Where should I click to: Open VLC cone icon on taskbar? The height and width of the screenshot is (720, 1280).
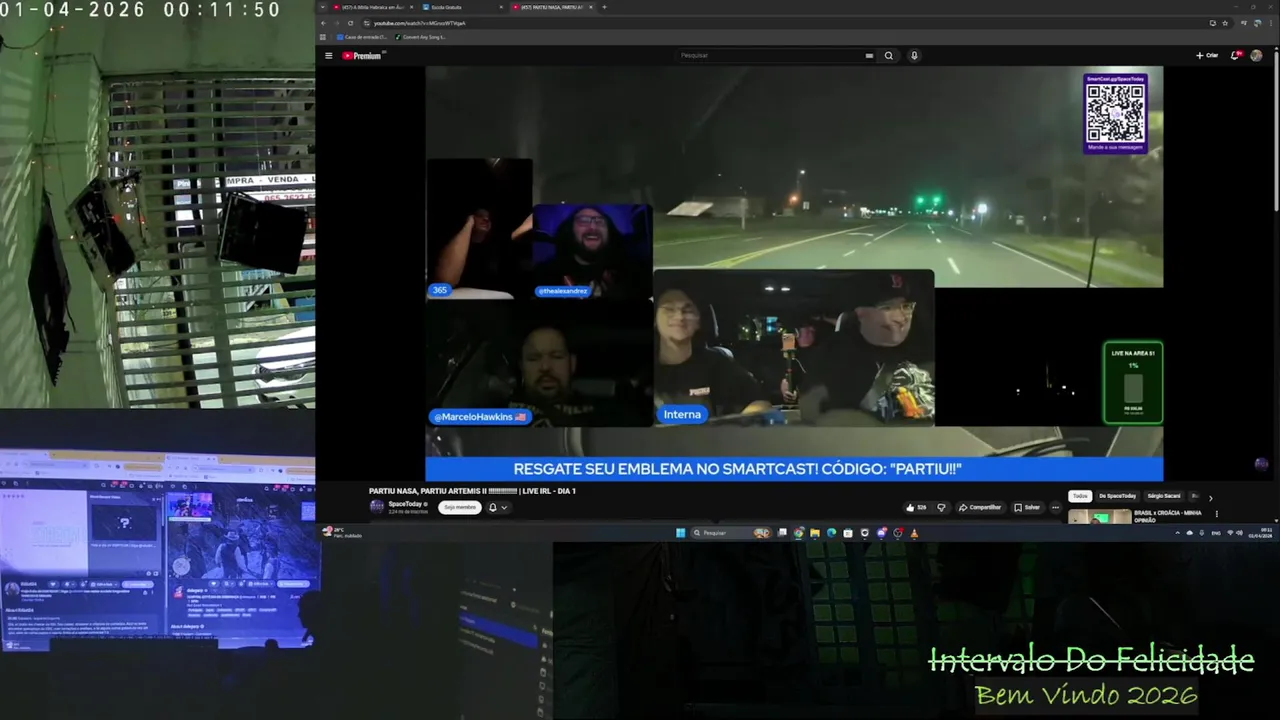(914, 533)
